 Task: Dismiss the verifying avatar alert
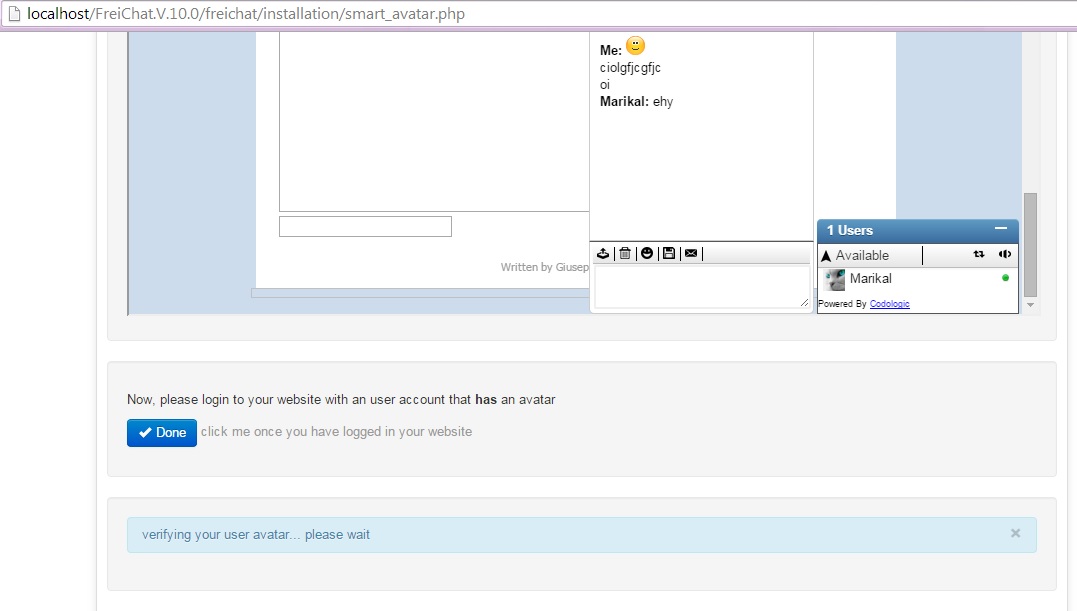point(1015,533)
